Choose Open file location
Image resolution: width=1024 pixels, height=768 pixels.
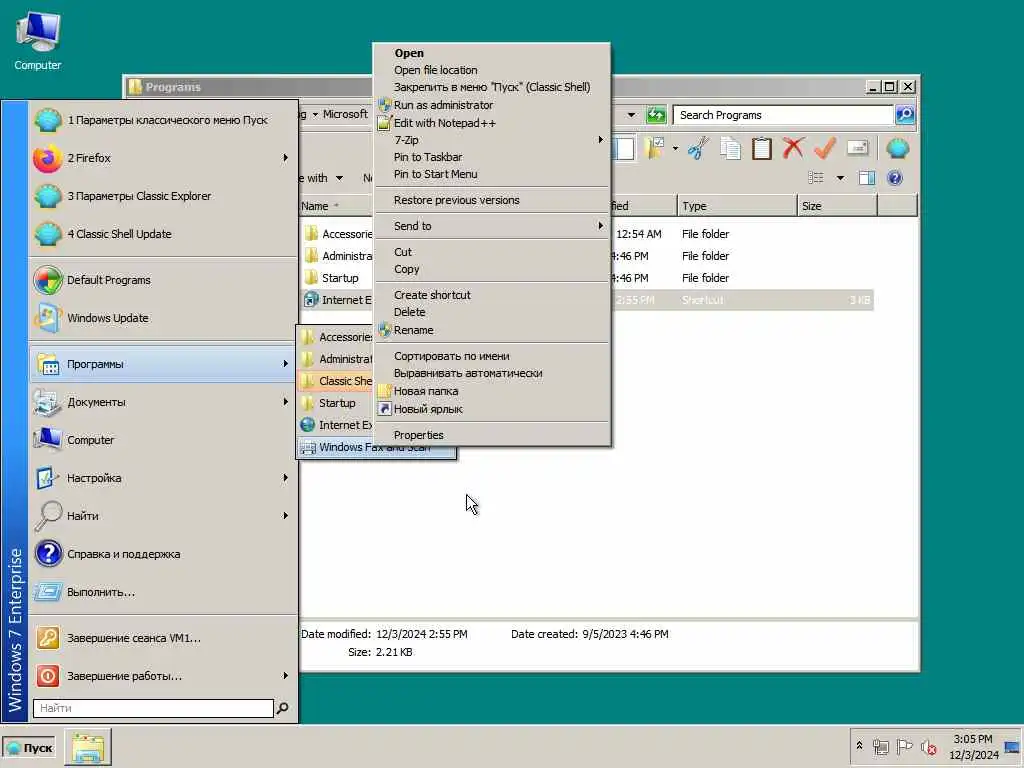(x=491, y=70)
